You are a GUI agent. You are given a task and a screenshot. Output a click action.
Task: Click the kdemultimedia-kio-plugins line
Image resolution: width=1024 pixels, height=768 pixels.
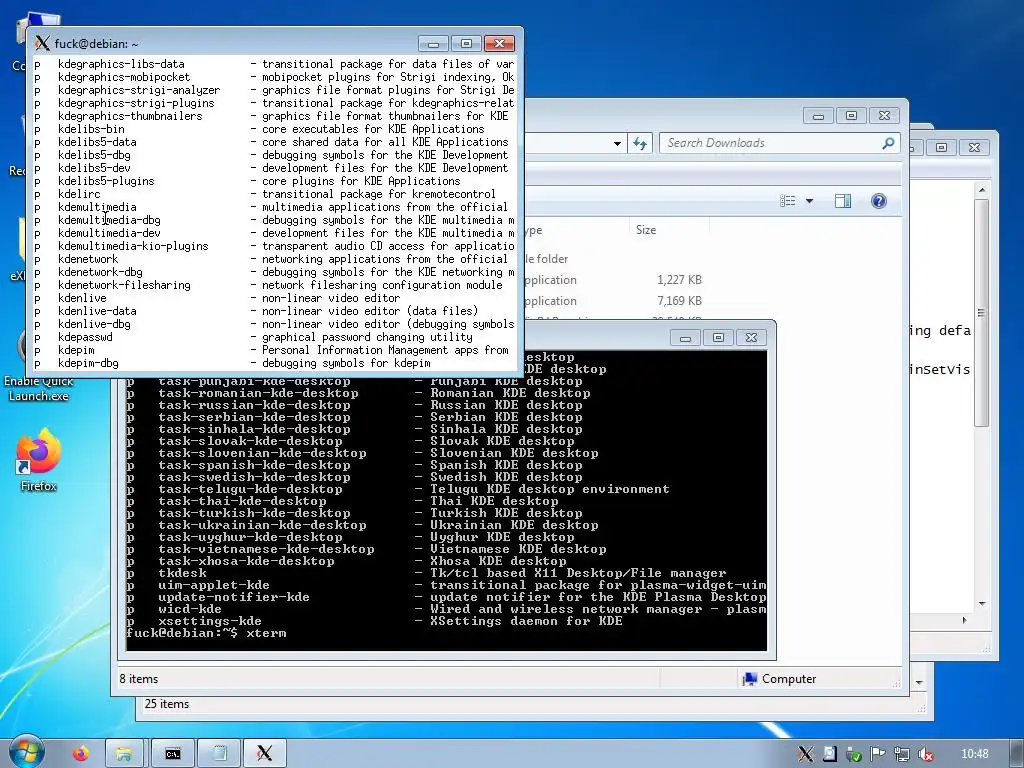pyautogui.click(x=274, y=246)
